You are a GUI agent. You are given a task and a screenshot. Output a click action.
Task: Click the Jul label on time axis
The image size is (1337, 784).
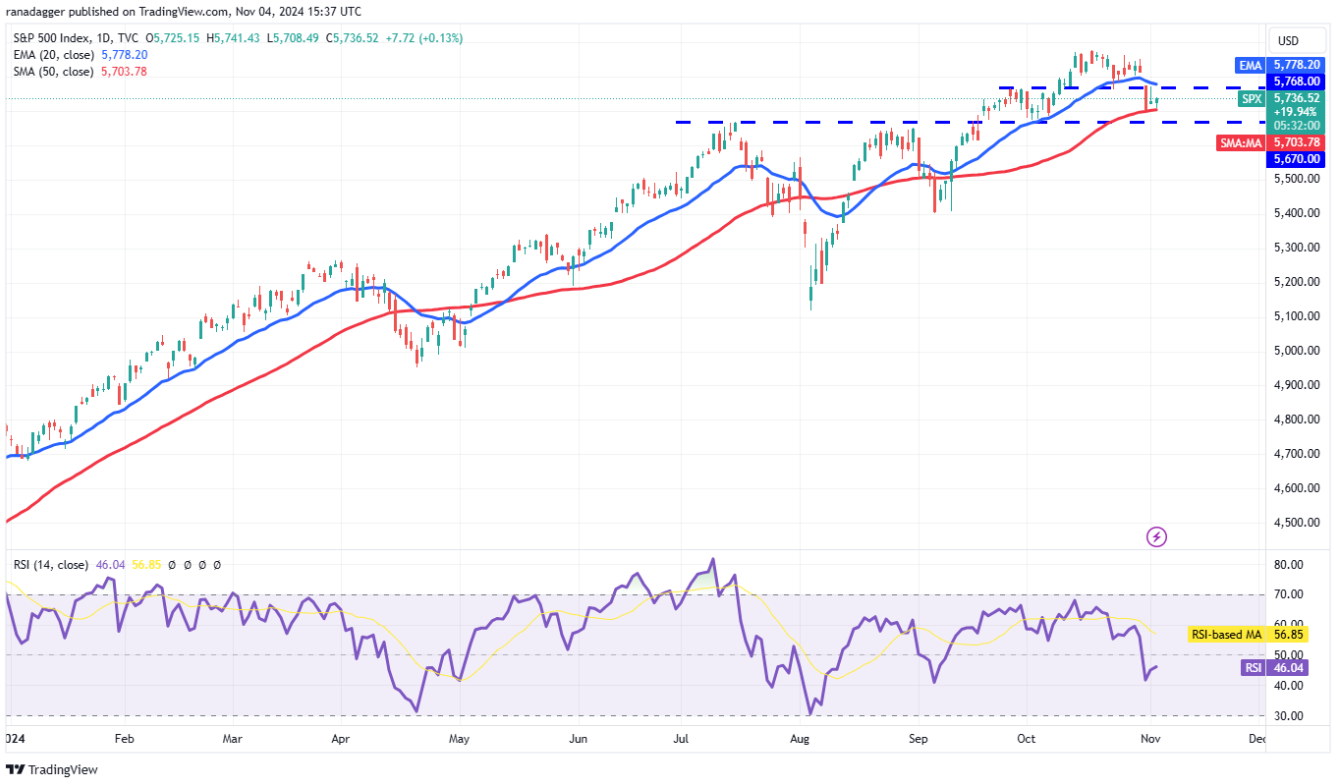tap(681, 740)
